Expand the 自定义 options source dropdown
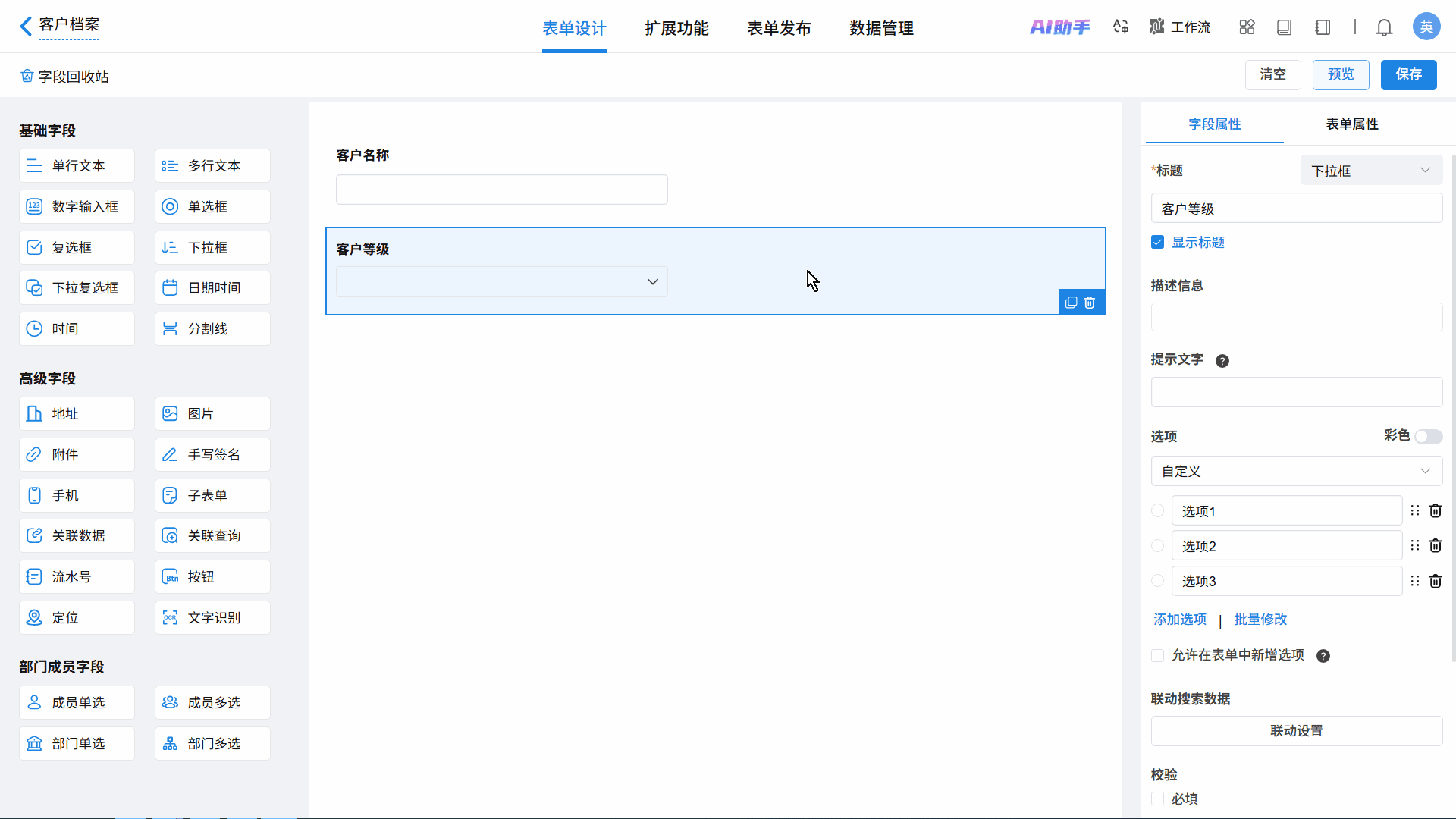This screenshot has width=1456, height=819. [x=1296, y=471]
